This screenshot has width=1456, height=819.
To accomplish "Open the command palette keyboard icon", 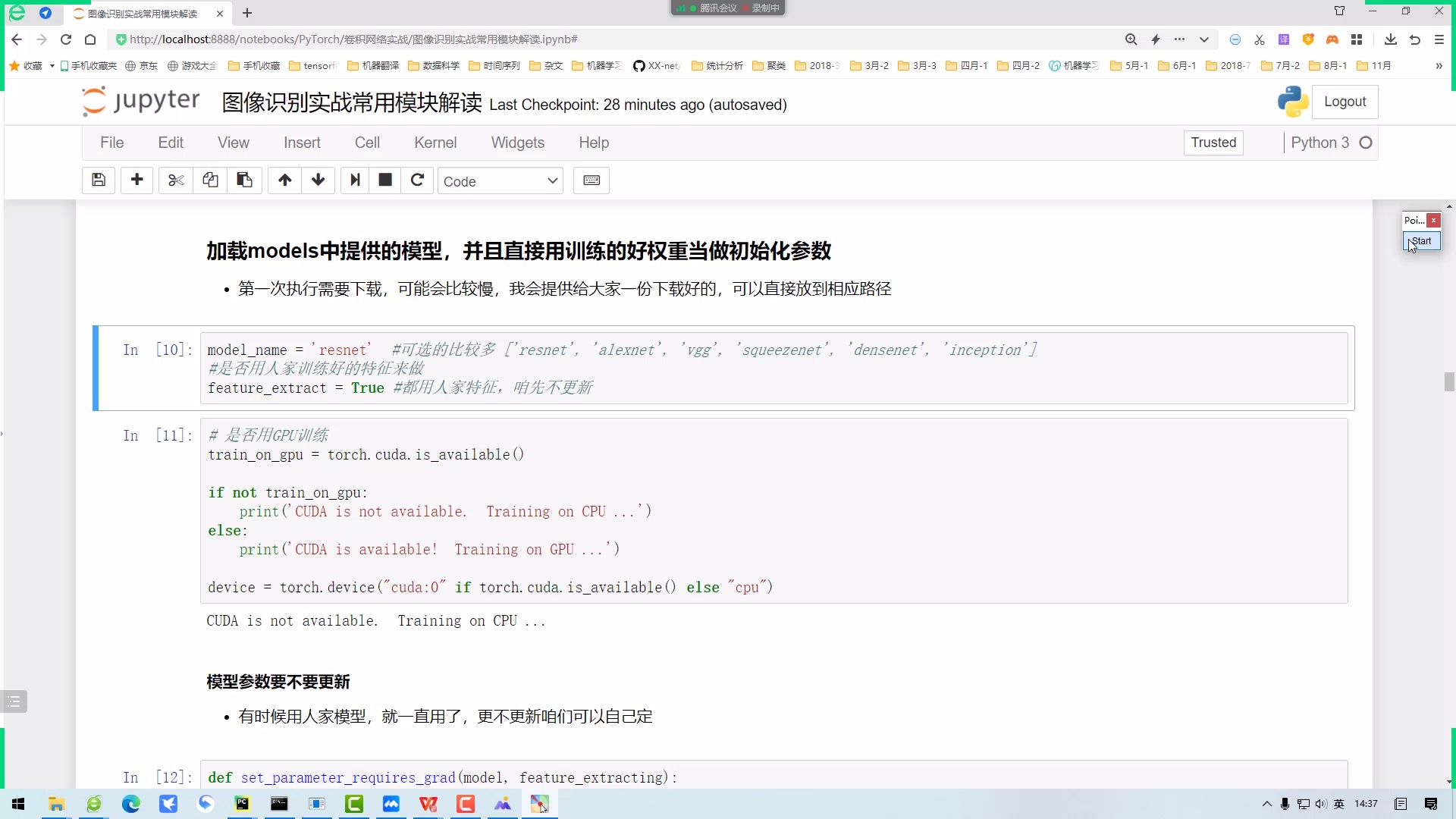I will click(591, 180).
